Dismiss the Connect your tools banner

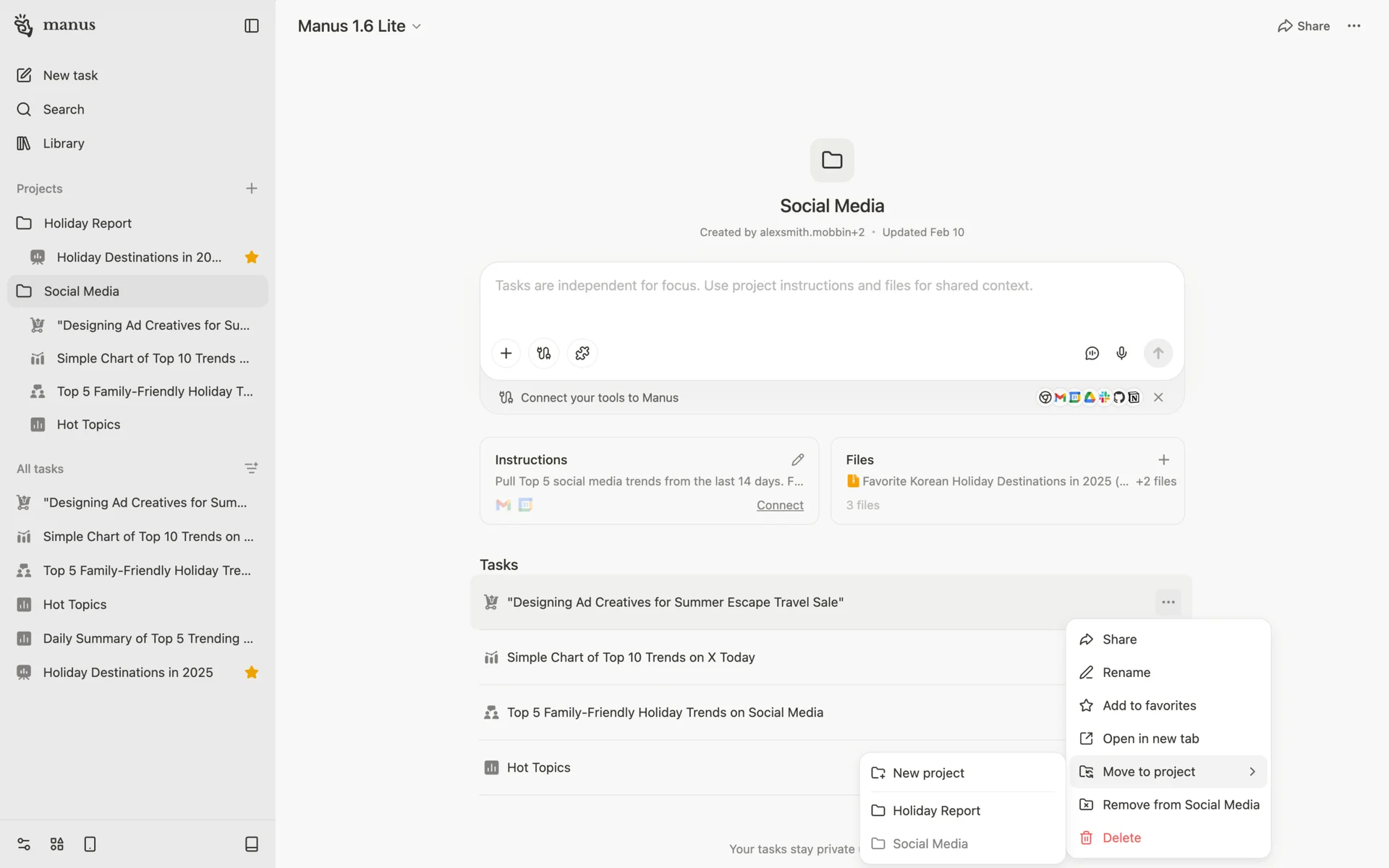pyautogui.click(x=1158, y=398)
